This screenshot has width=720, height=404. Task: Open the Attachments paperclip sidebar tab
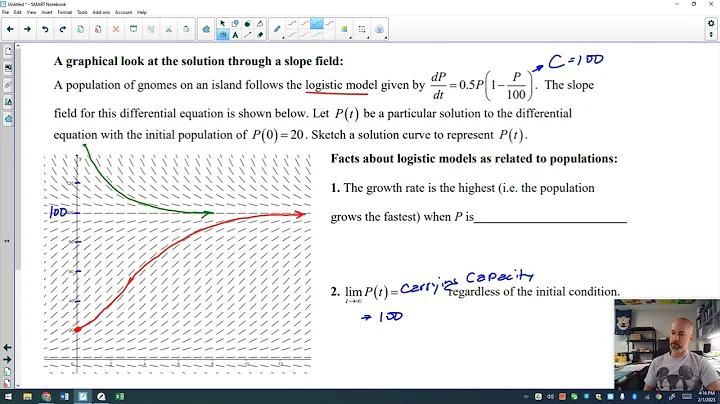point(8,85)
